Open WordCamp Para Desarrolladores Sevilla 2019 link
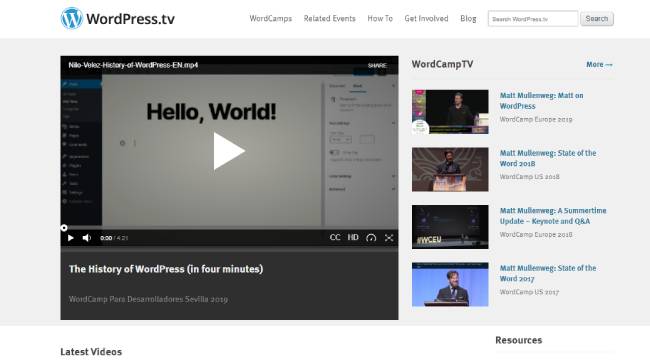The image size is (650, 360). click(x=148, y=299)
